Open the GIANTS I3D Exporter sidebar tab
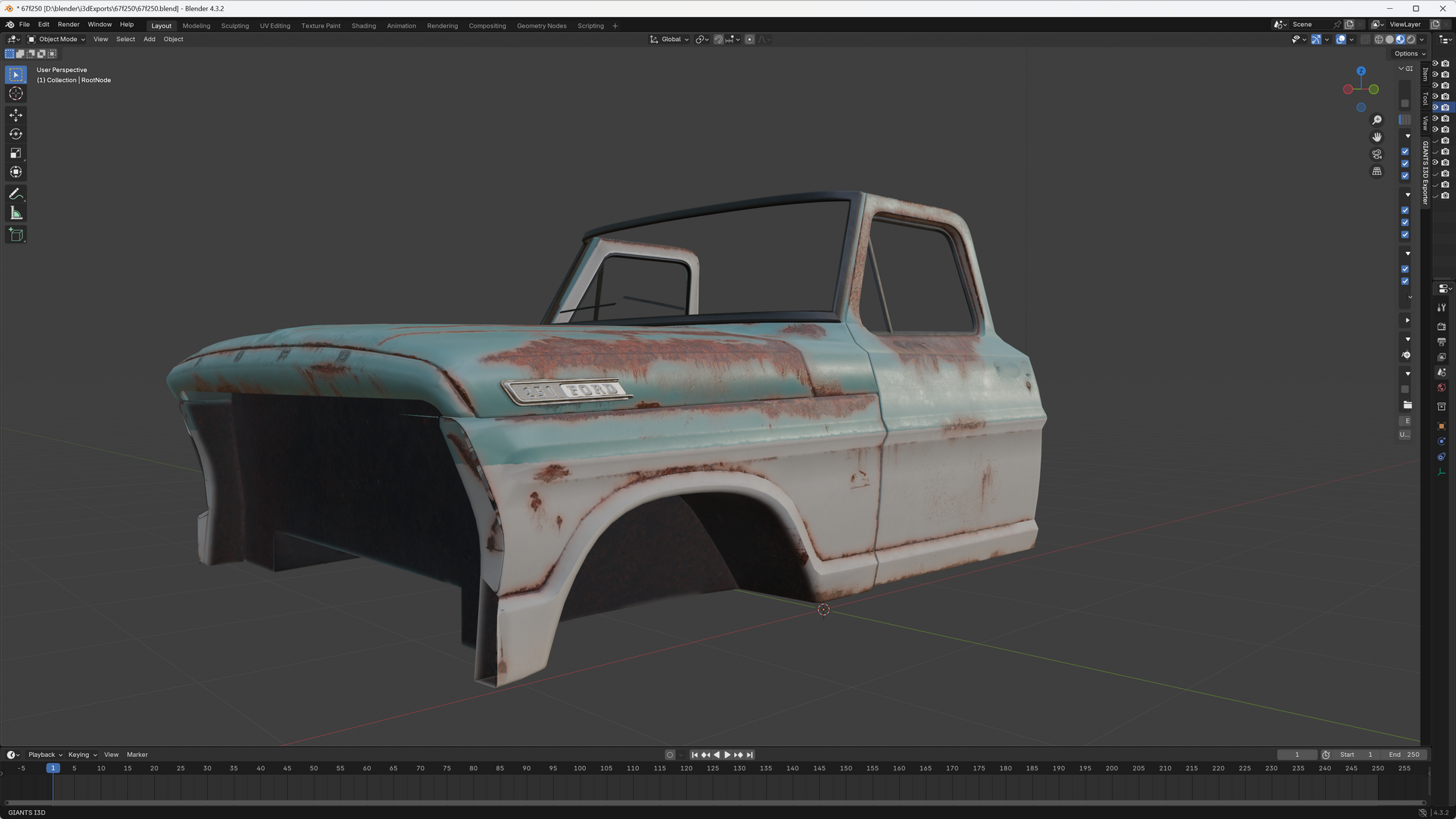The height and width of the screenshot is (819, 1456). (x=1425, y=172)
